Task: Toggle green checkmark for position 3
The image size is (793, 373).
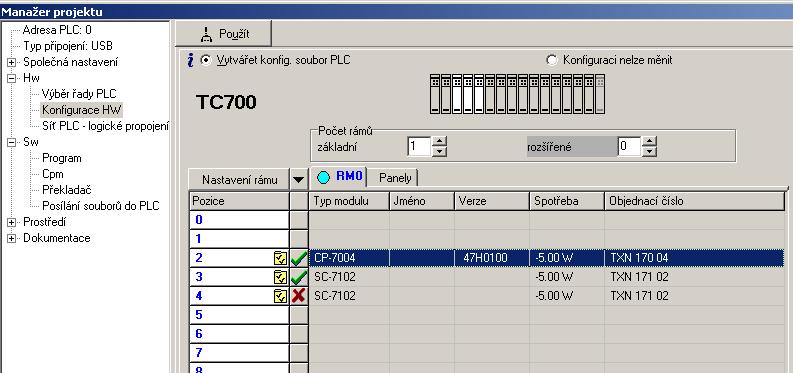Action: (x=299, y=277)
